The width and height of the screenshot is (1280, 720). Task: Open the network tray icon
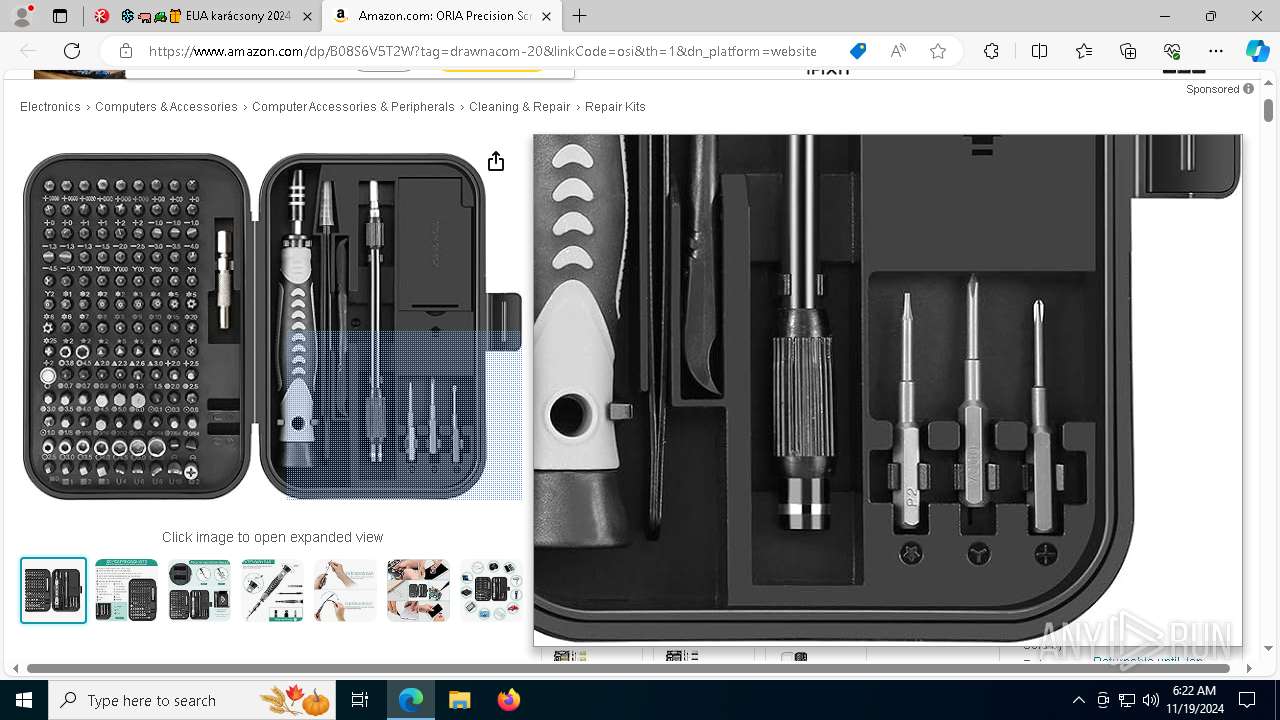pos(1127,700)
